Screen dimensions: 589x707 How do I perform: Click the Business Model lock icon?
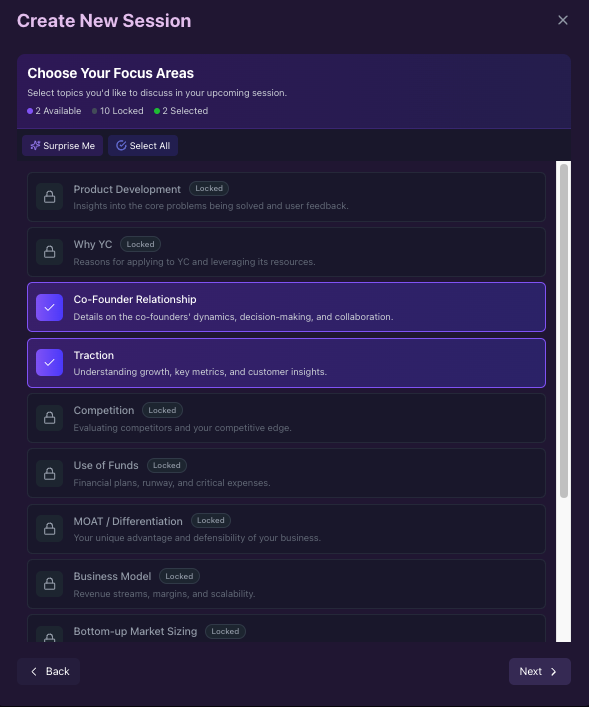(50, 583)
